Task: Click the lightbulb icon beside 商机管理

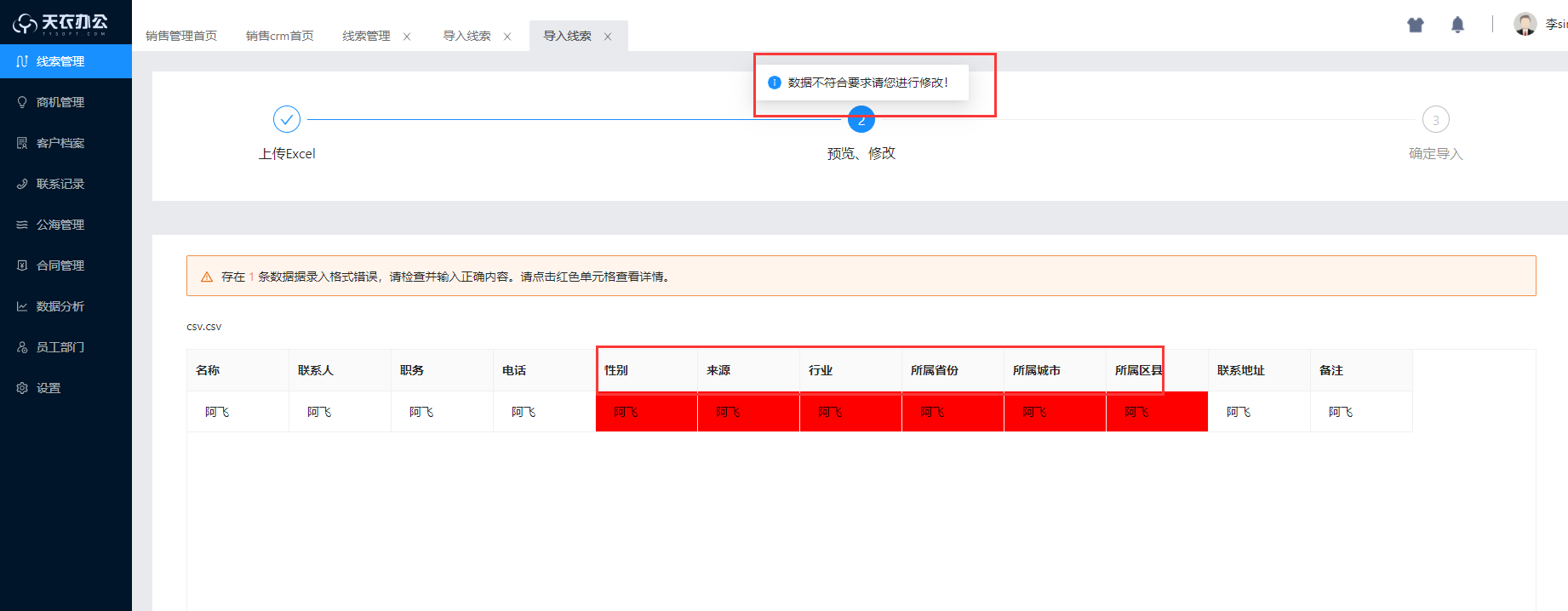Action: point(22,102)
